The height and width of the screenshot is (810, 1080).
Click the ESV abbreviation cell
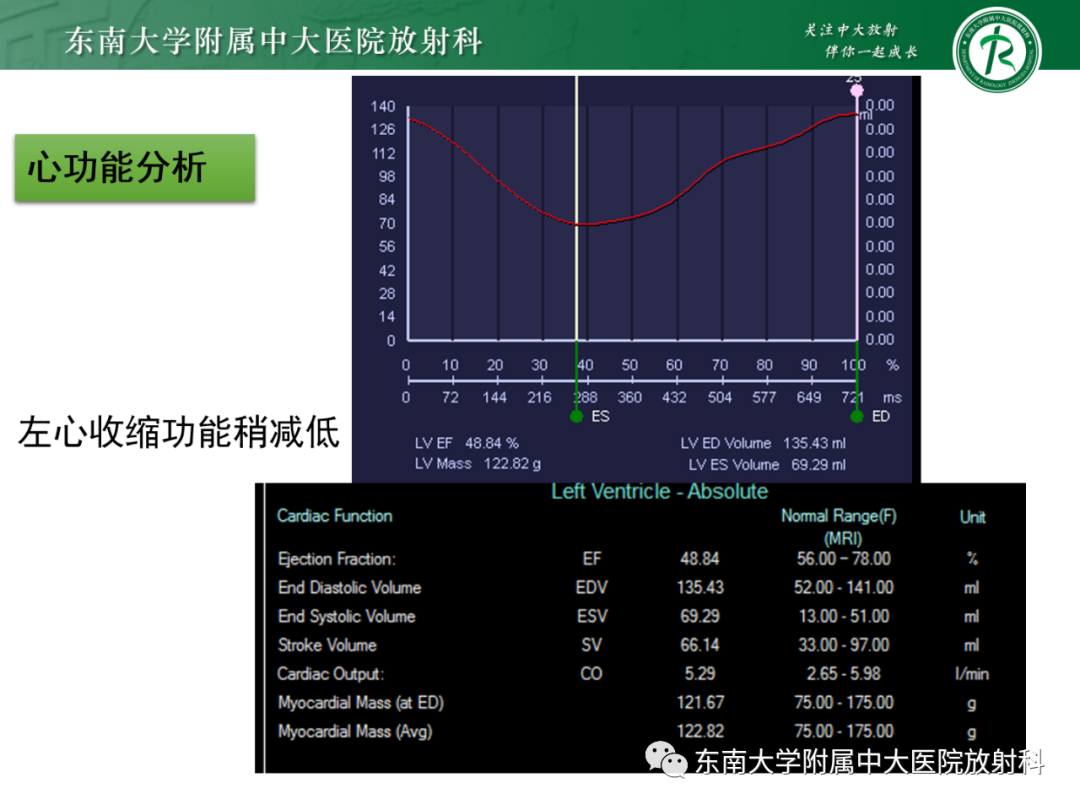click(x=592, y=616)
